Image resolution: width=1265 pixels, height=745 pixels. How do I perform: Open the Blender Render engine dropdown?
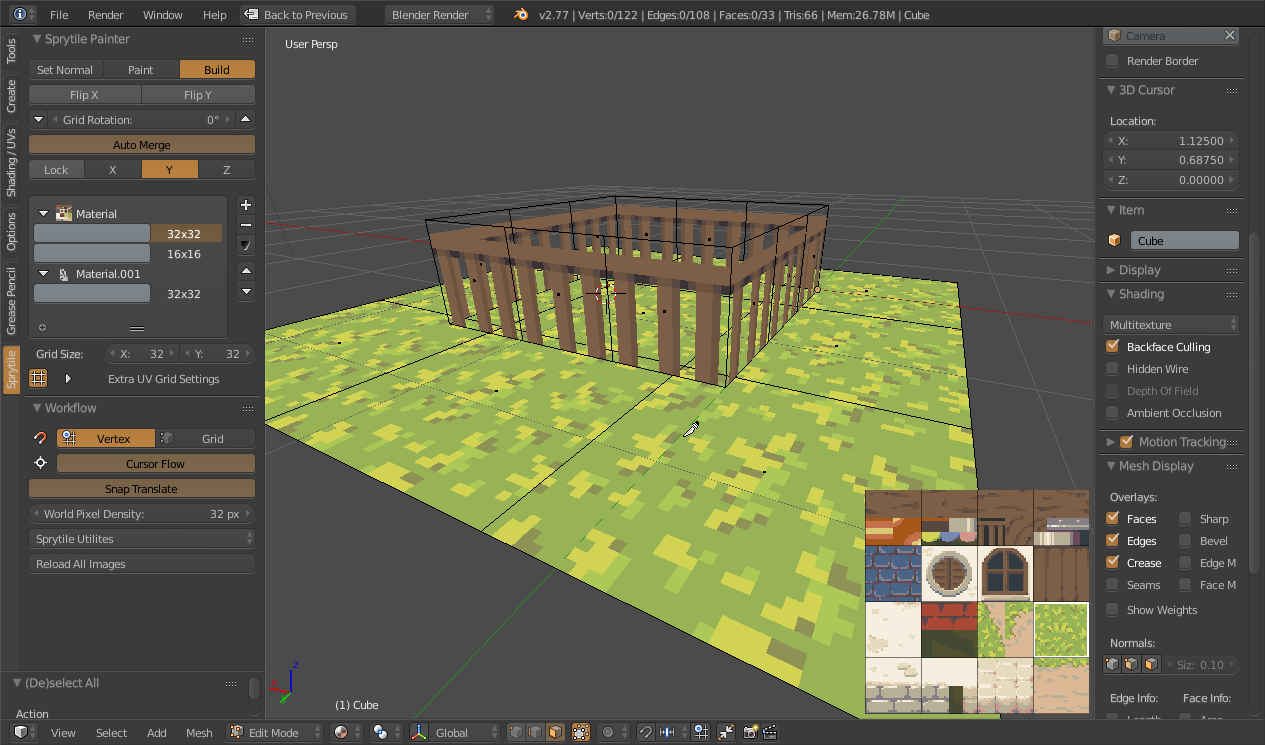click(440, 14)
